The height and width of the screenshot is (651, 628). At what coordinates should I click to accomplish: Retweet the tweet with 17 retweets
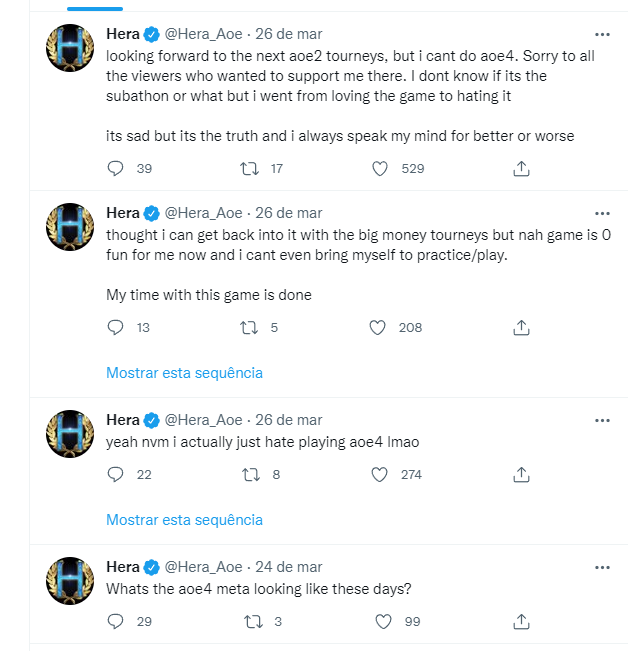coord(252,169)
